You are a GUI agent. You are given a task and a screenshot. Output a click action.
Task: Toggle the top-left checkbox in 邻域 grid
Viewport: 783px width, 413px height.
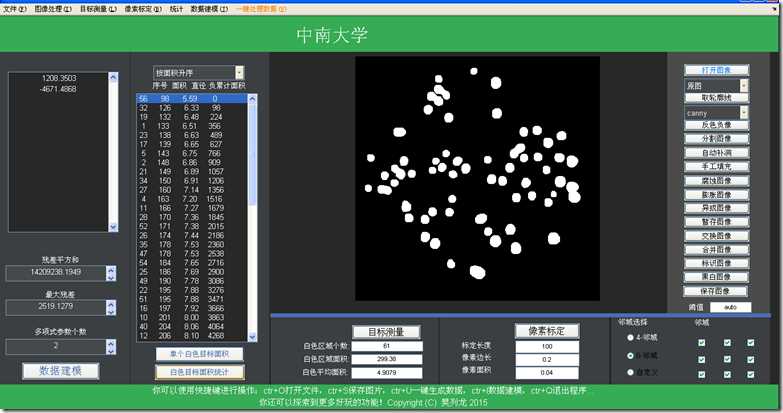point(702,343)
